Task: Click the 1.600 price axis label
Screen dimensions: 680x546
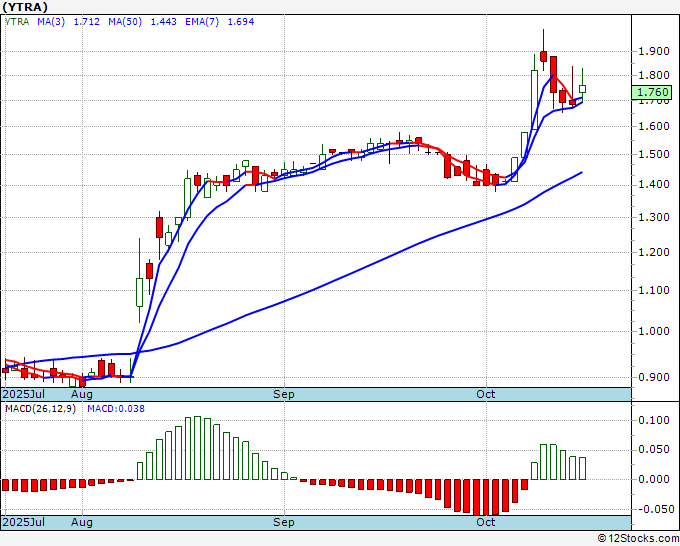Action: coord(654,126)
